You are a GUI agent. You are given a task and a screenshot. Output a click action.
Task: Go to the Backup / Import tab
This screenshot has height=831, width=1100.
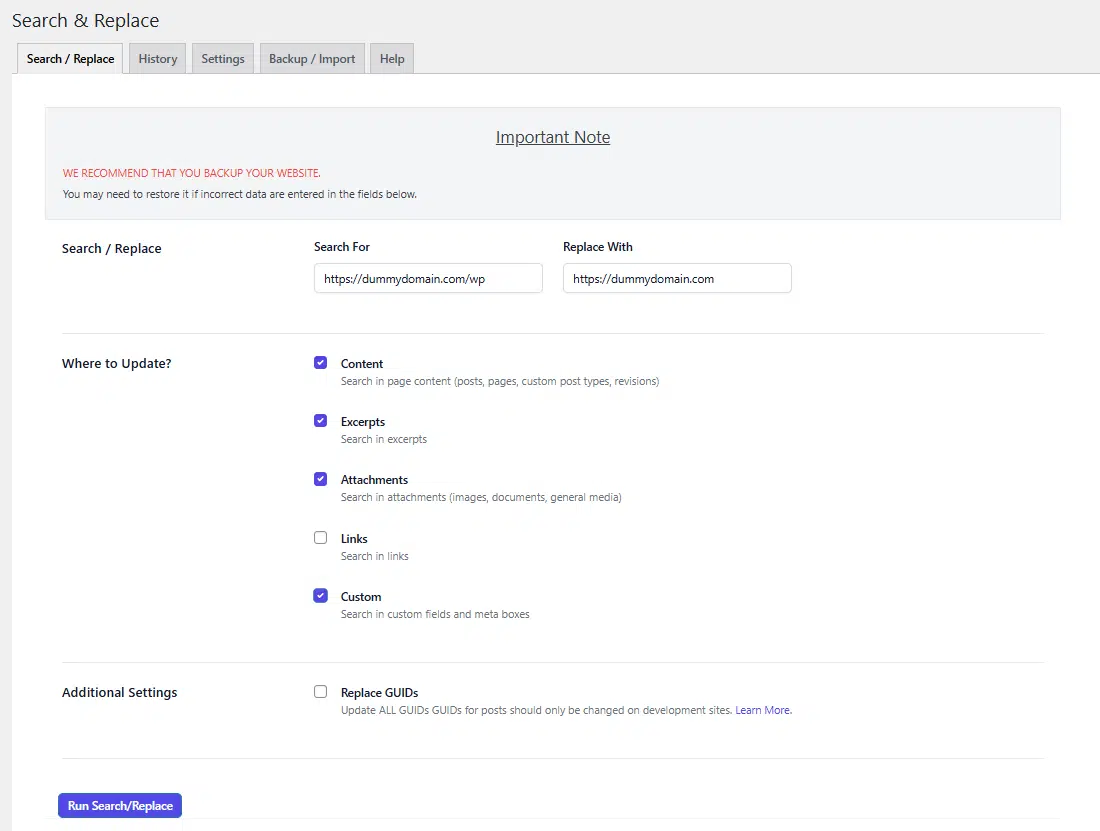[312, 59]
